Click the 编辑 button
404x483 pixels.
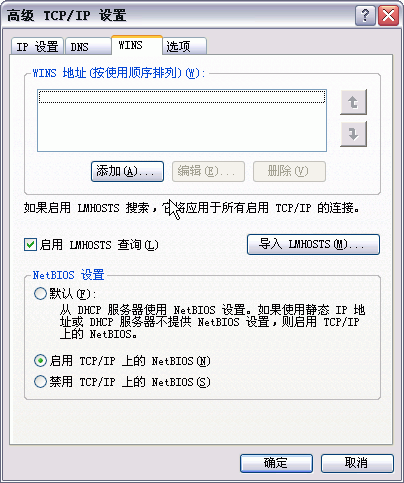208,171
